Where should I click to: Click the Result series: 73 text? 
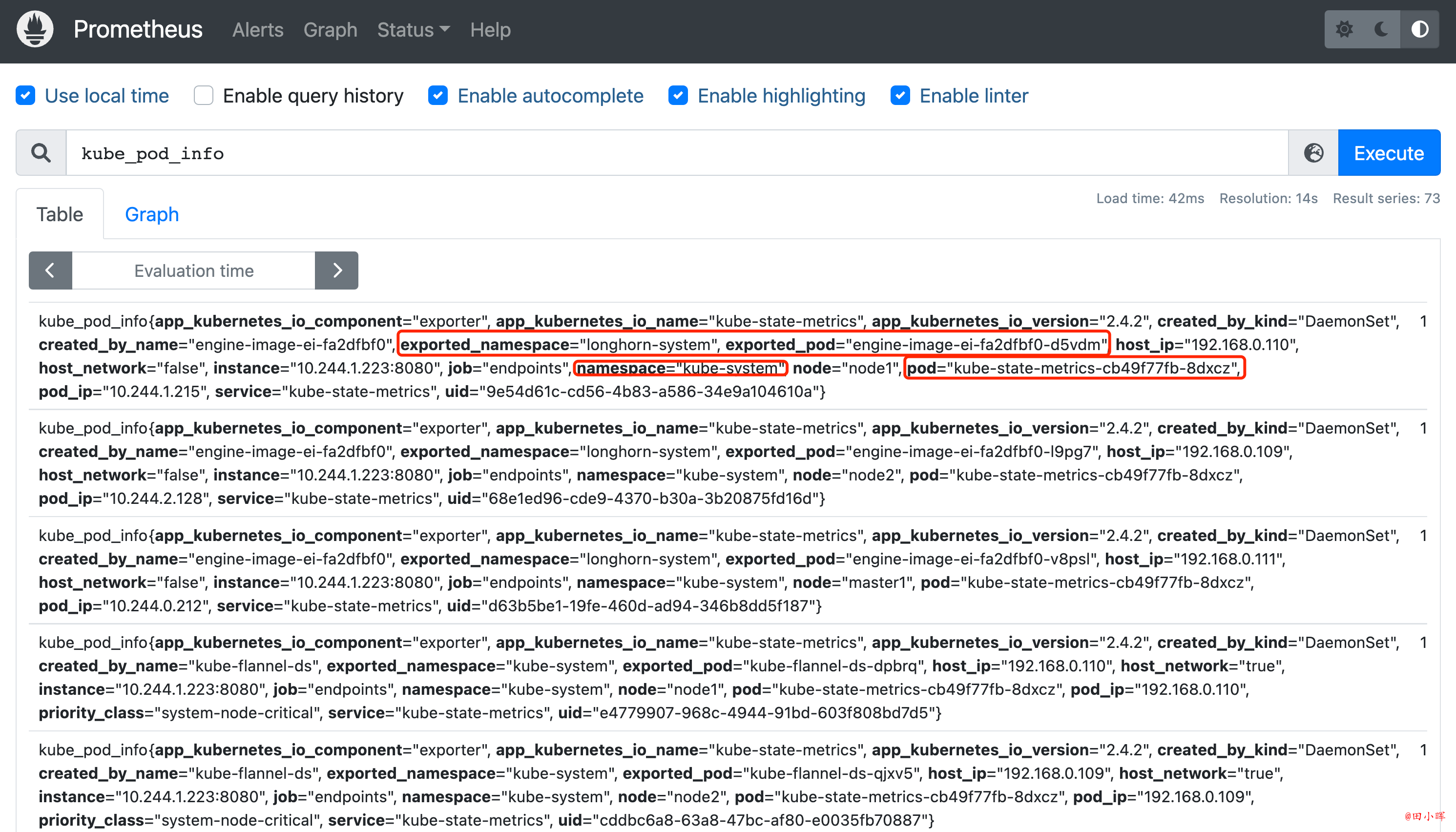[x=1387, y=198]
